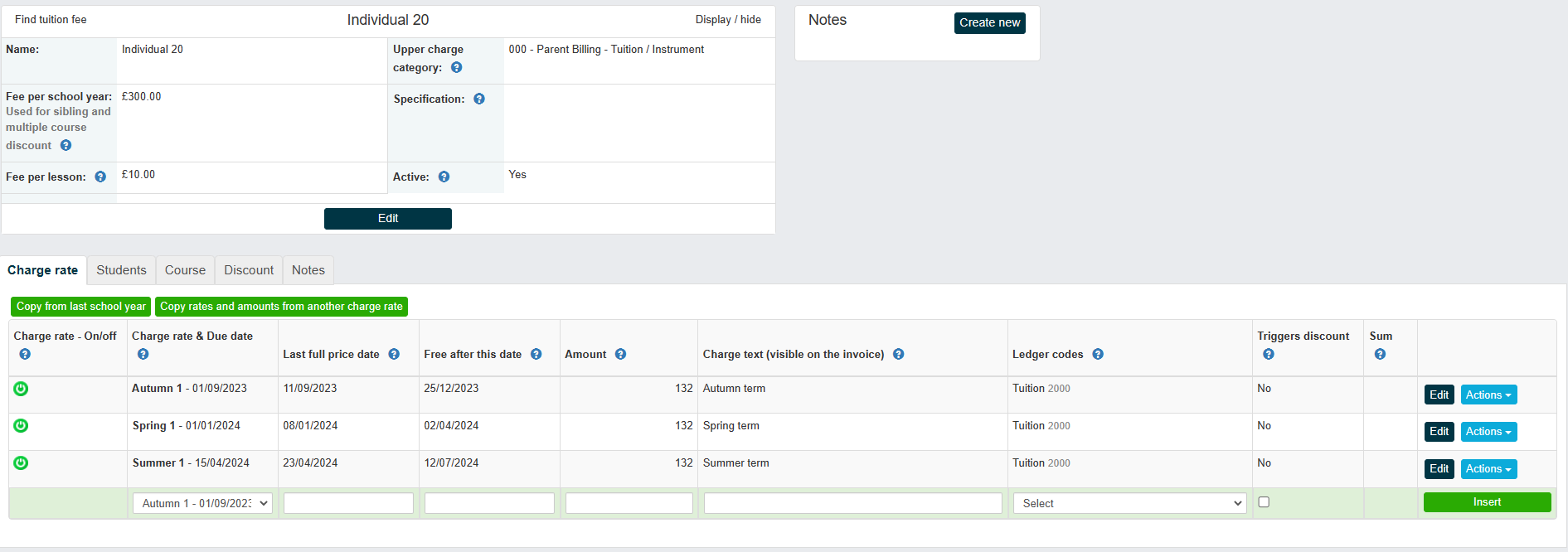Open help for Last full price date
Viewport: 1568px width, 552px height.
point(394,354)
